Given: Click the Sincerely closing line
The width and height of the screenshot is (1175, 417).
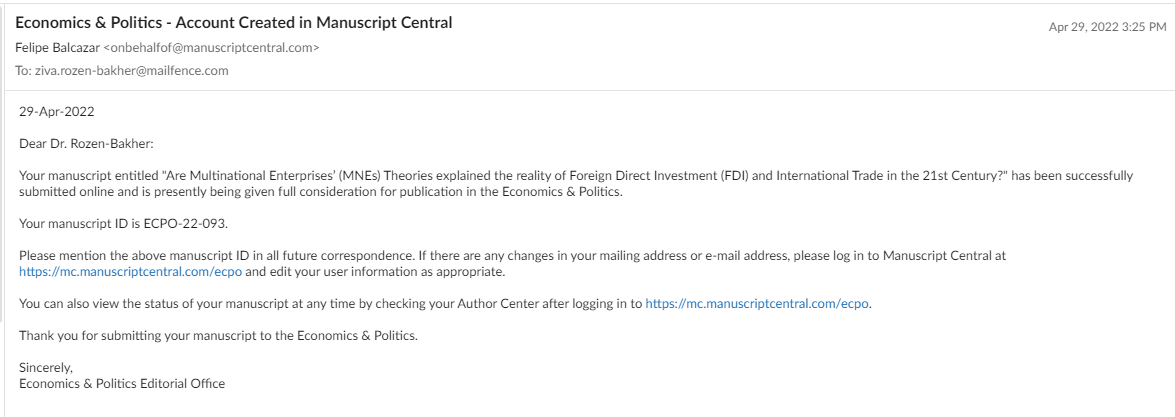Looking at the screenshot, I should 46,368.
